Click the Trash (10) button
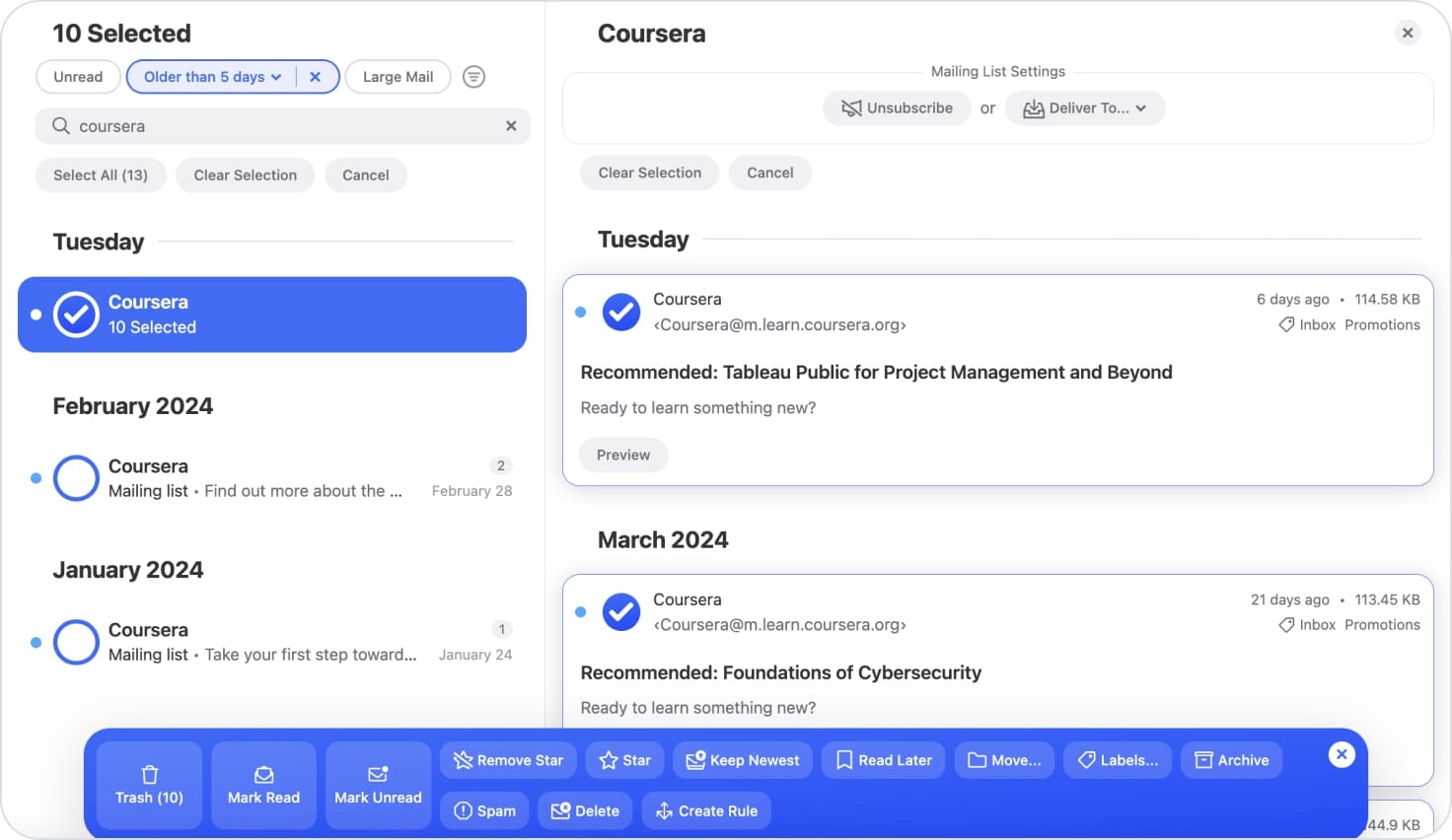1452x840 pixels. pos(149,785)
